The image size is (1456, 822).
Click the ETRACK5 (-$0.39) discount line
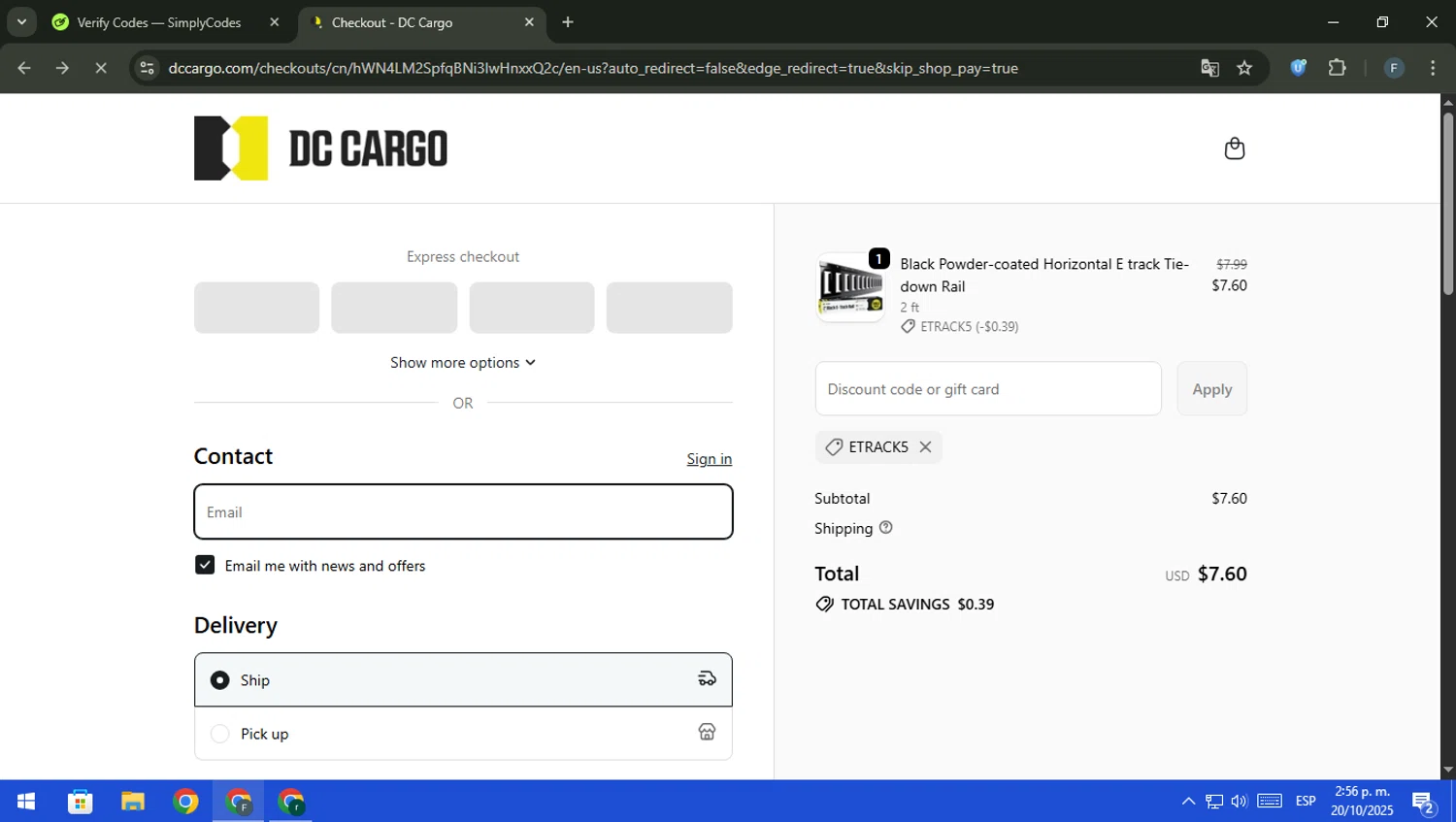coord(960,326)
